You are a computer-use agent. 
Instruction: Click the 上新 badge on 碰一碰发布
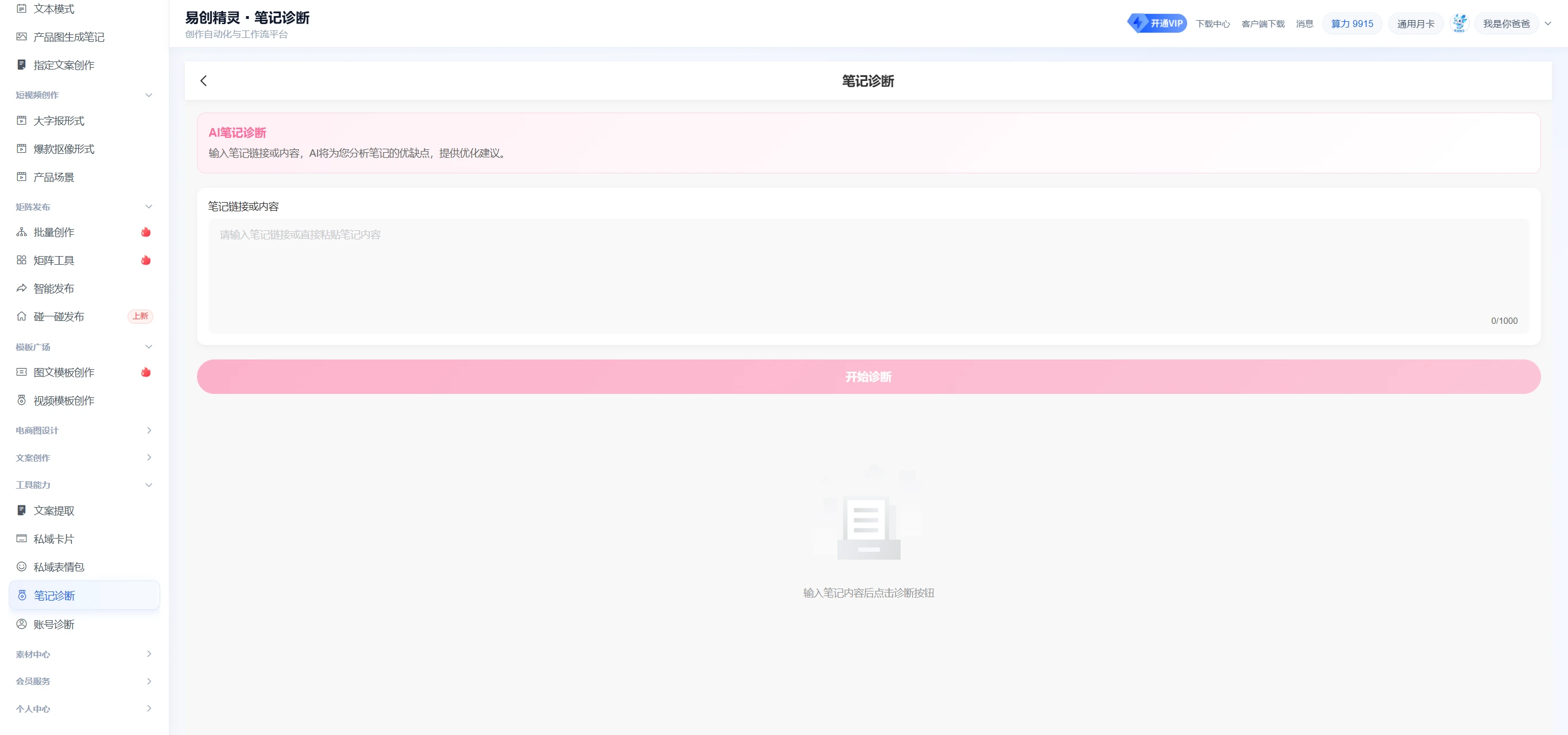coord(141,316)
